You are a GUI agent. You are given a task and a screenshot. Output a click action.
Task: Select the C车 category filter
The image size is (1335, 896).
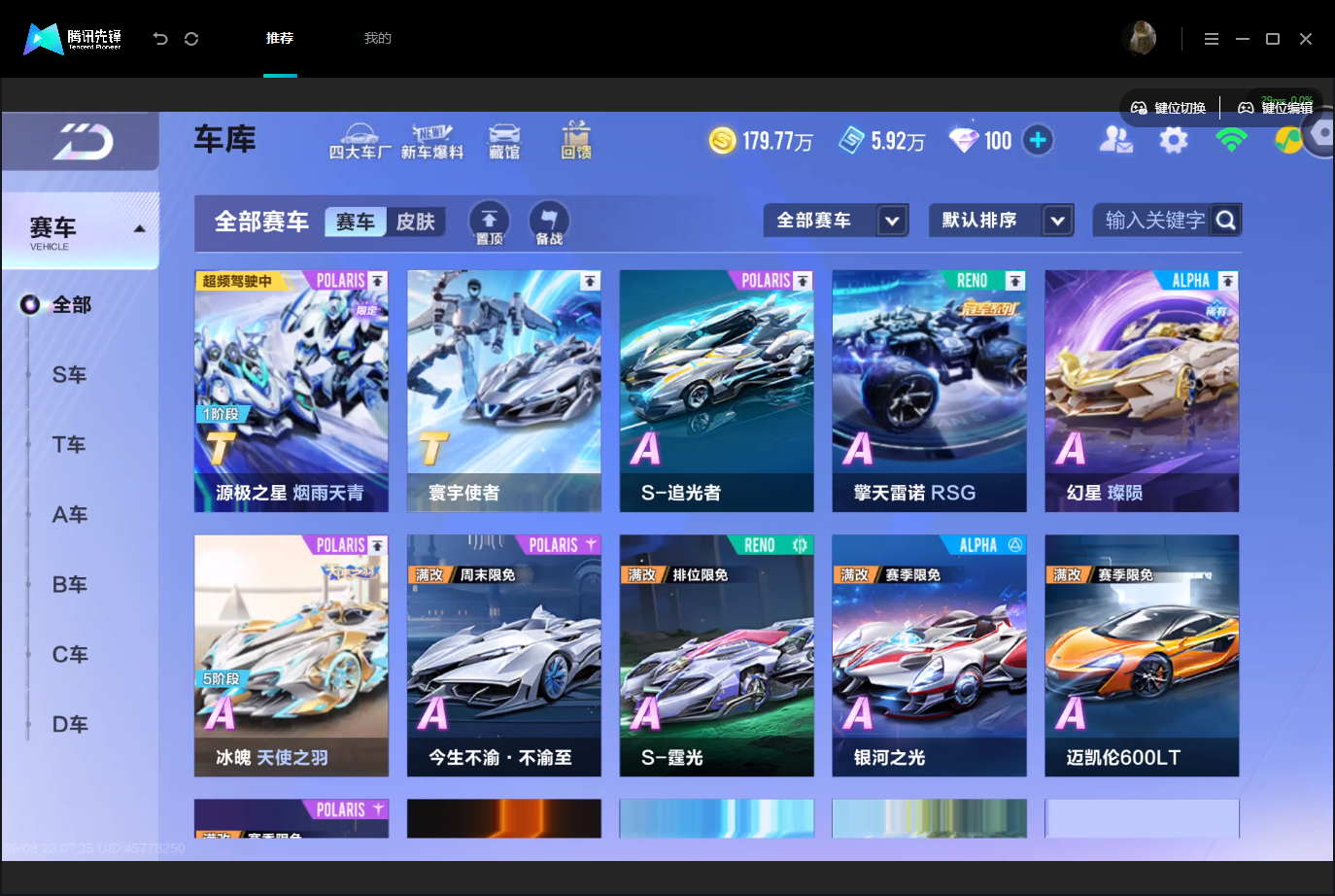click(x=70, y=655)
